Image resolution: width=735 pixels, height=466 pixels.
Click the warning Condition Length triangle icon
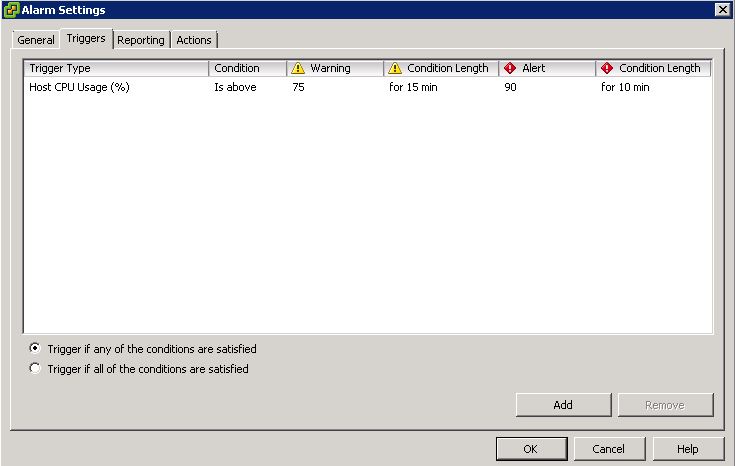[x=394, y=69]
